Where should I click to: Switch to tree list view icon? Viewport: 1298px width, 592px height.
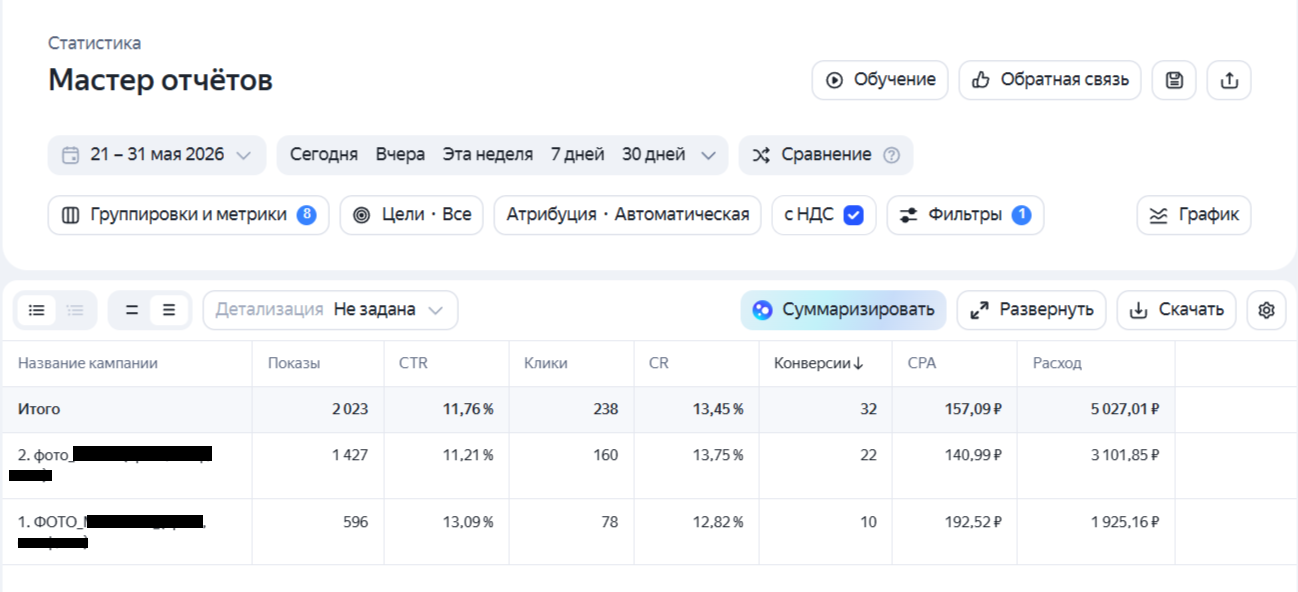[x=75, y=310]
